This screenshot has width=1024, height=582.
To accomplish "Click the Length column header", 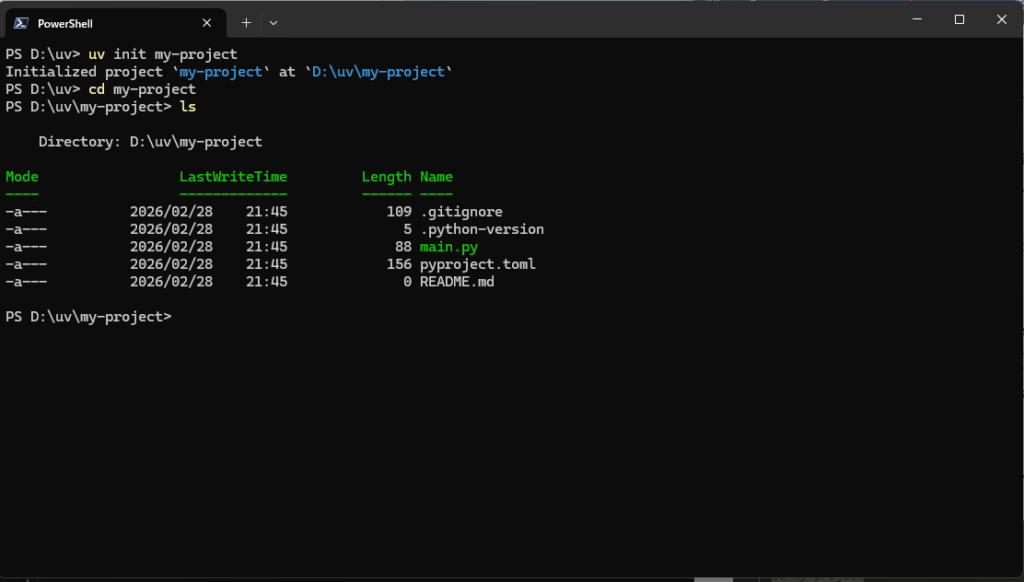I will click(386, 177).
